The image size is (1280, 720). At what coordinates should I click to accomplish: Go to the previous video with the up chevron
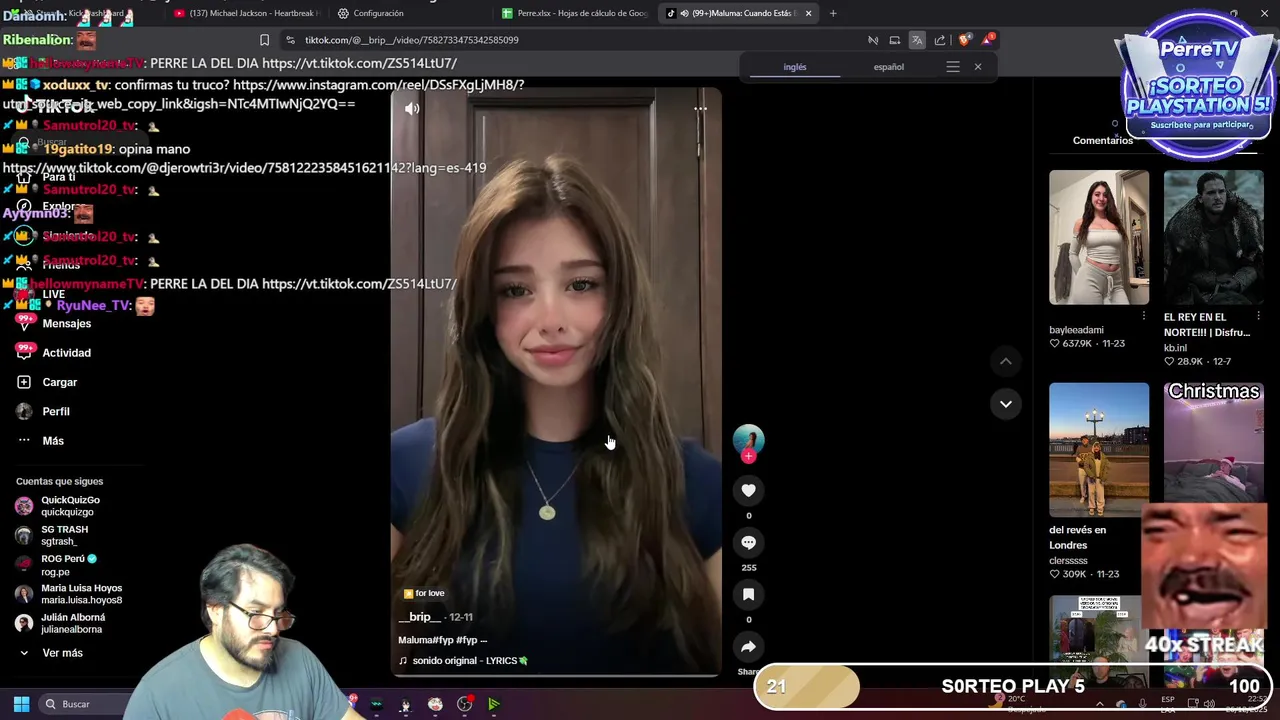pyautogui.click(x=1006, y=361)
